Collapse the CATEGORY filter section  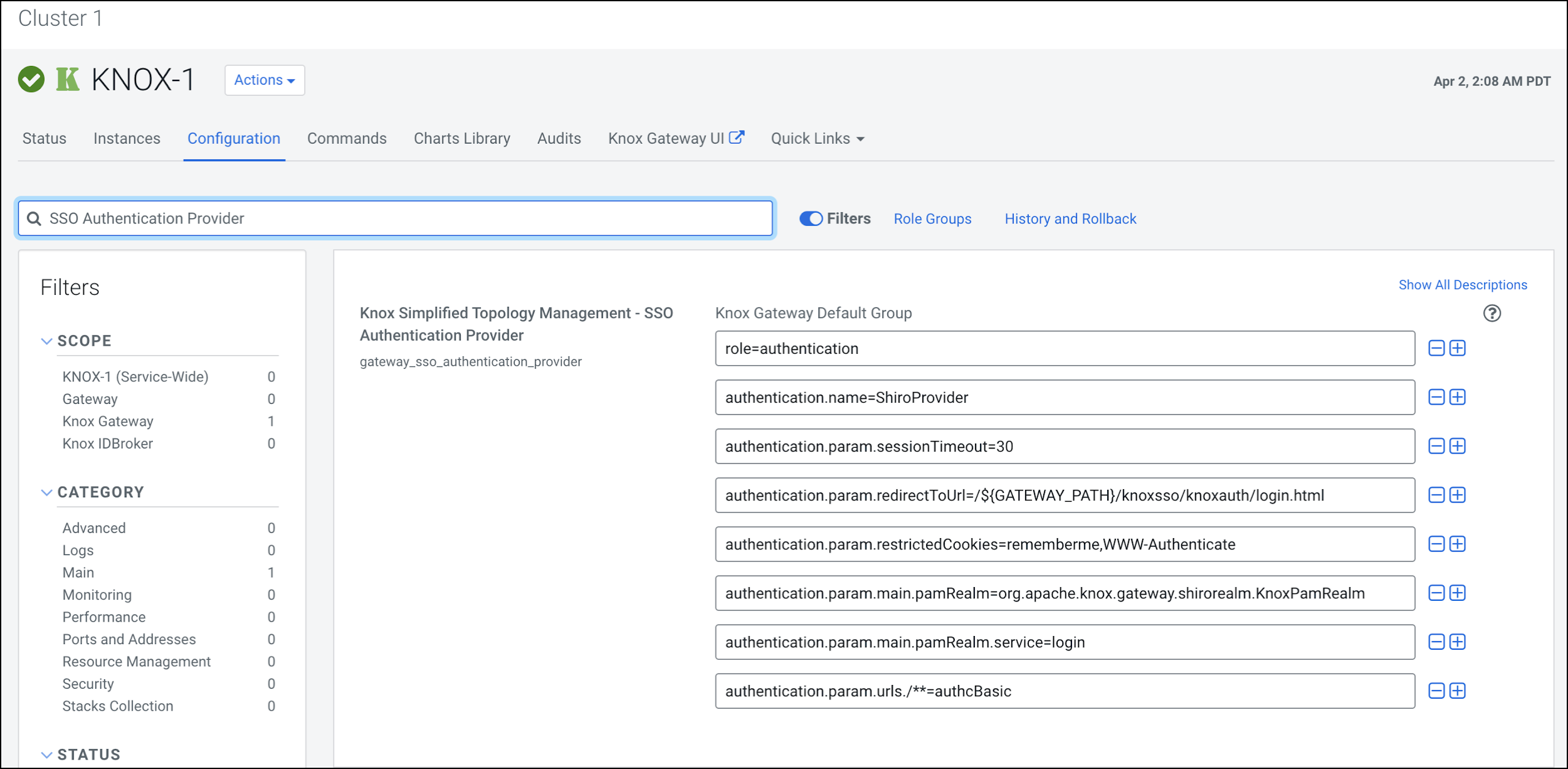point(46,492)
